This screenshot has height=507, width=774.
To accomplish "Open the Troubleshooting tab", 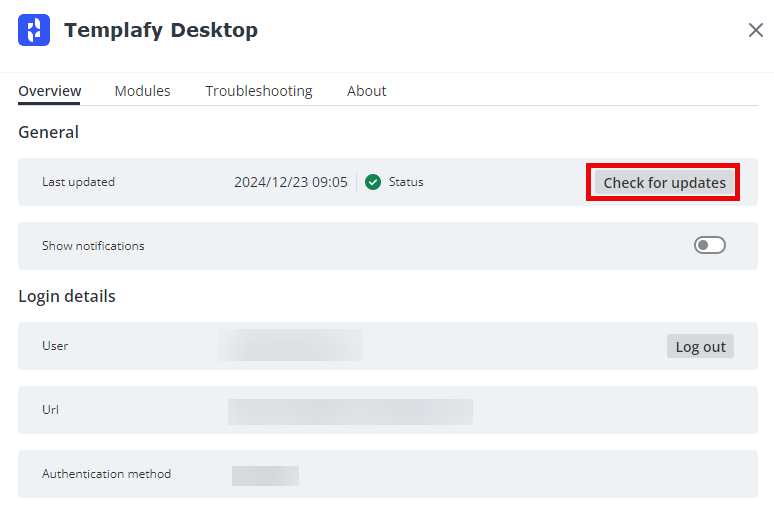I will (259, 91).
